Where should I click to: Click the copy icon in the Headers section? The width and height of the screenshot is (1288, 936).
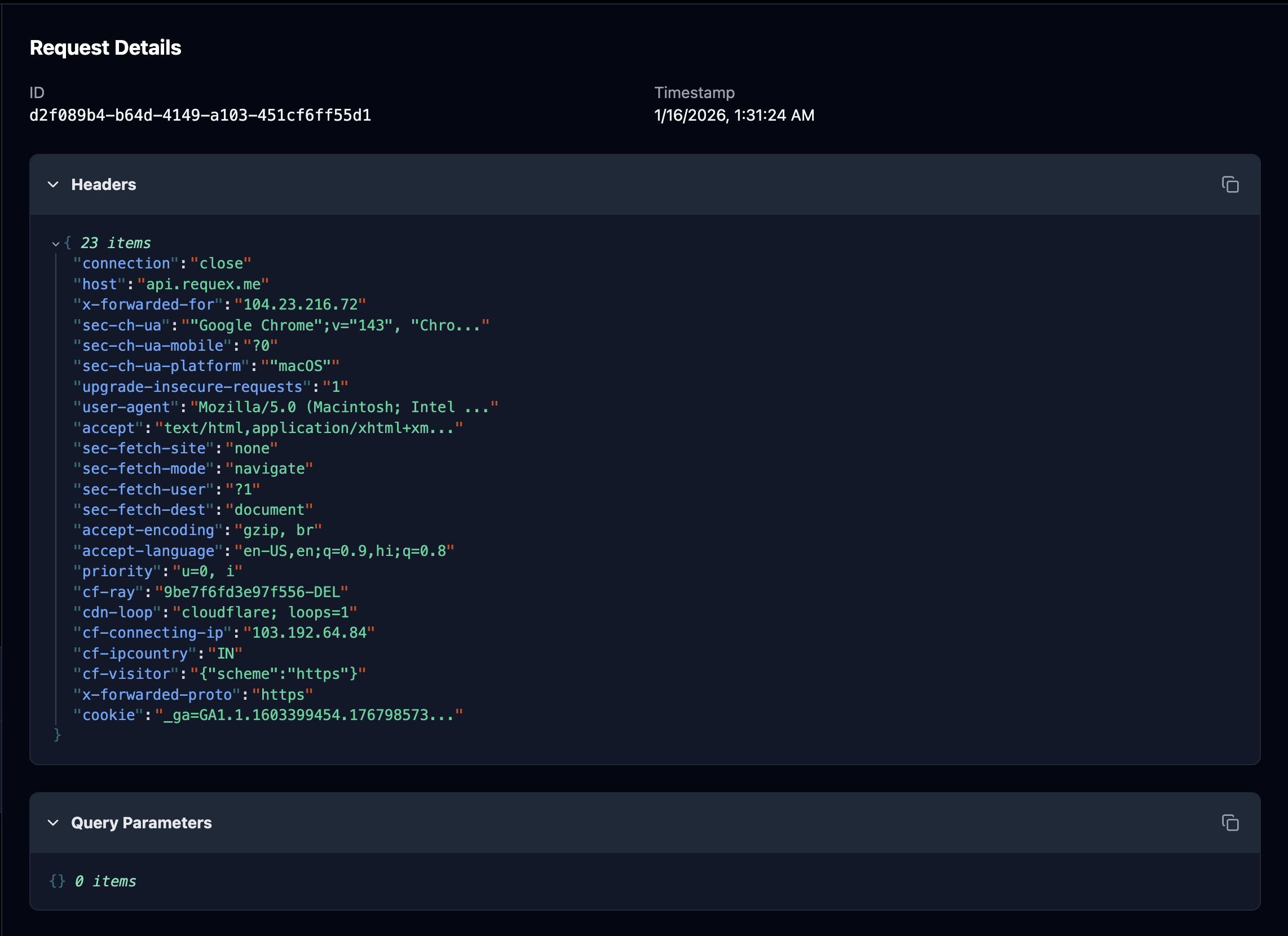[1230, 184]
